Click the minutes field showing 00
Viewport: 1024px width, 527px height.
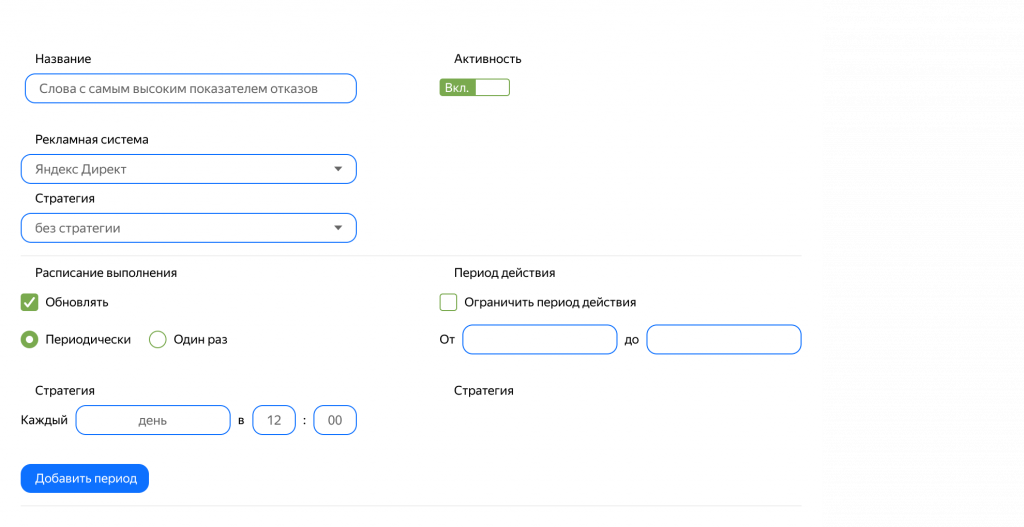pyautogui.click(x=335, y=420)
